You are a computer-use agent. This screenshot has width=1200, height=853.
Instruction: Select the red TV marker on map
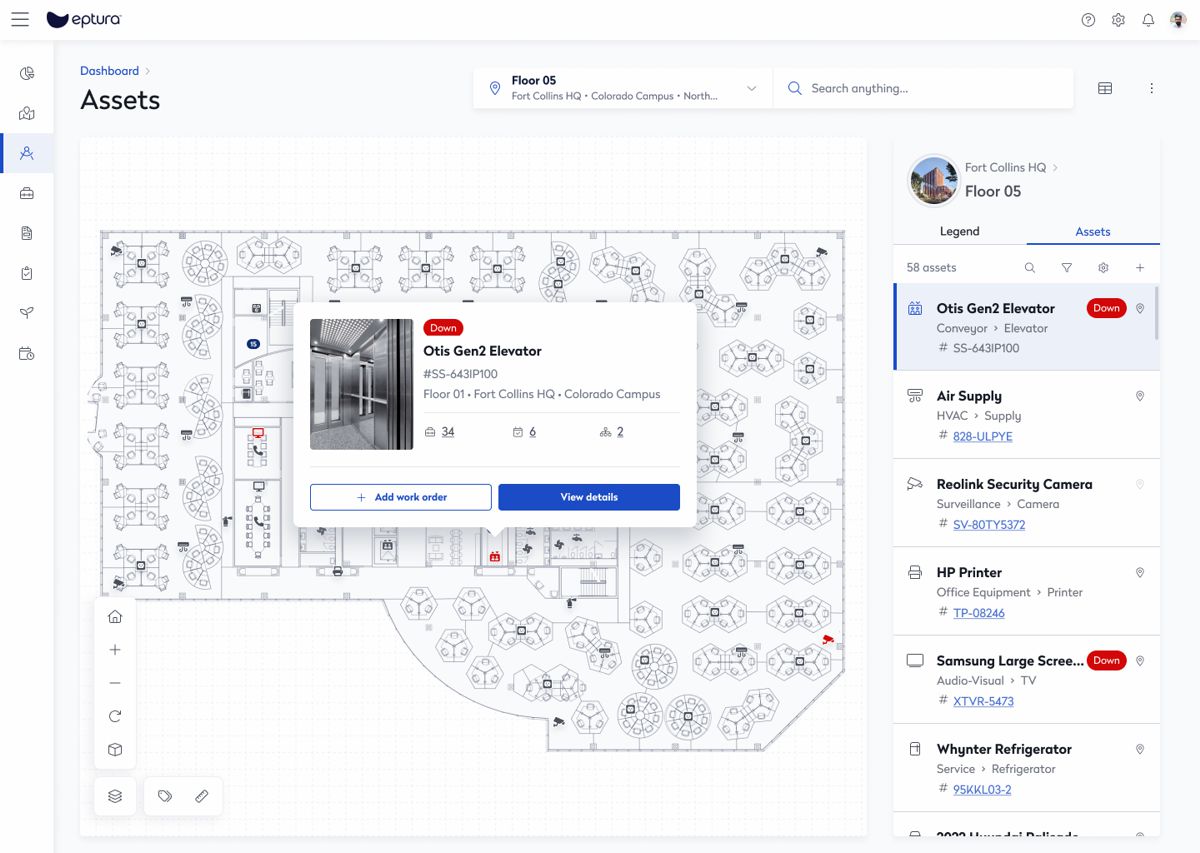point(258,433)
